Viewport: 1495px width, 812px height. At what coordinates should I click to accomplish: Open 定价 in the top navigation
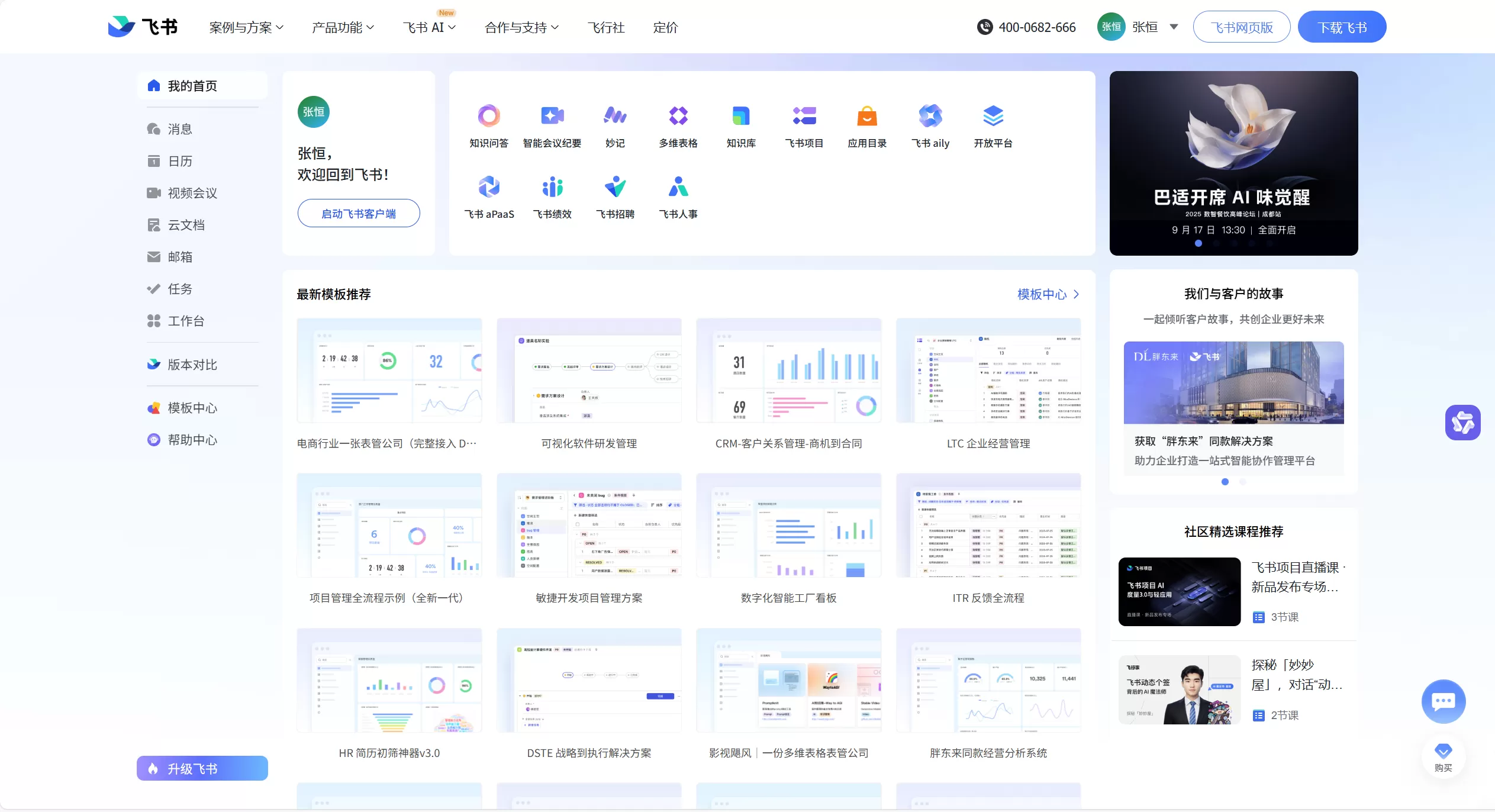(x=665, y=28)
